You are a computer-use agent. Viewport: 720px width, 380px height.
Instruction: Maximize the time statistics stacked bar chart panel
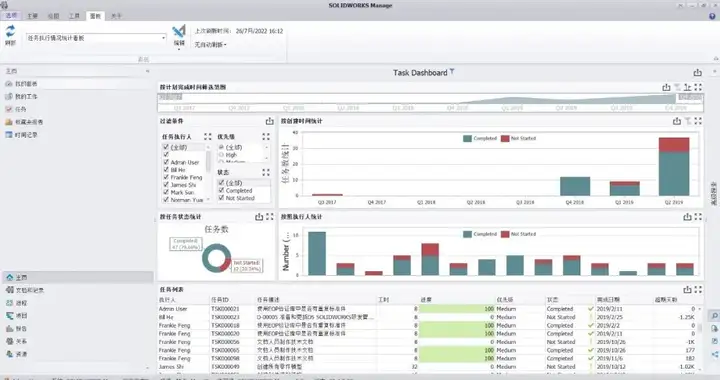(698, 121)
